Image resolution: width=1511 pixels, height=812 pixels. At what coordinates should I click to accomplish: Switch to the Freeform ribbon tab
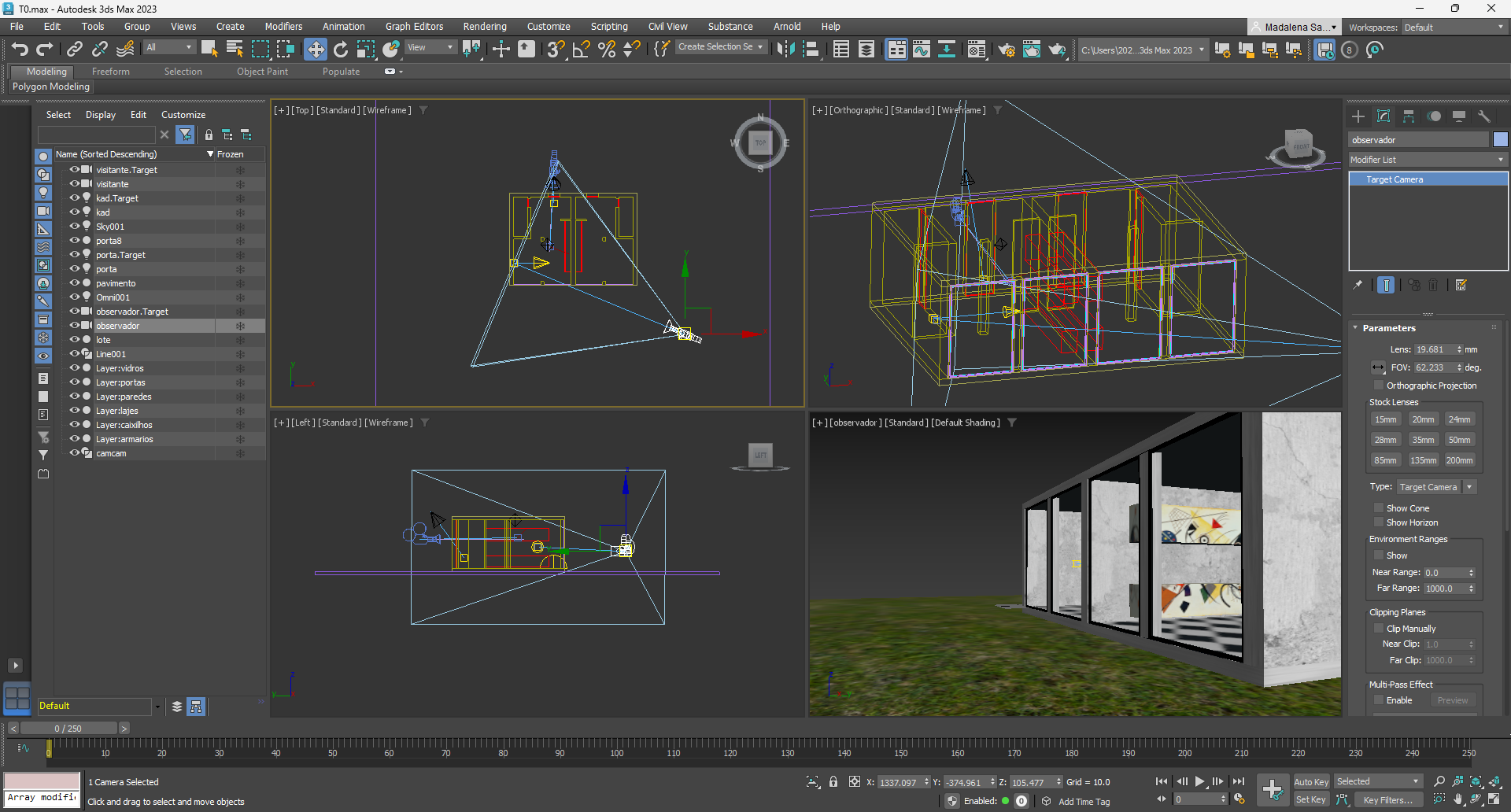pyautogui.click(x=110, y=72)
